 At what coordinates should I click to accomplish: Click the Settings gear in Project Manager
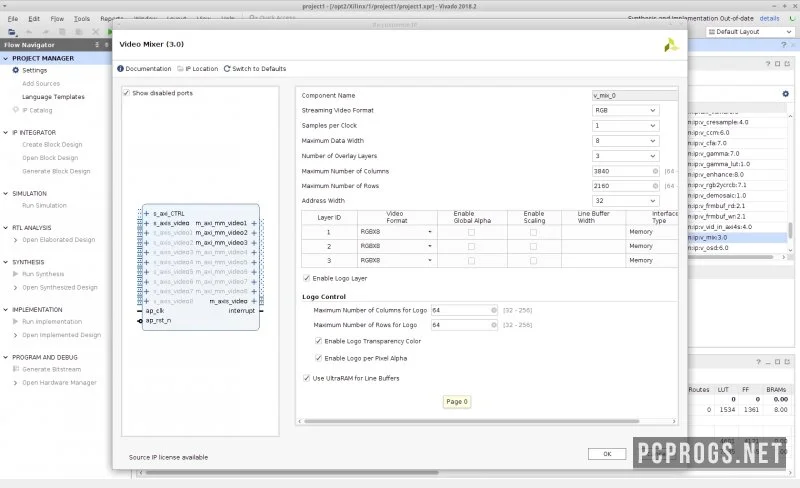pos(16,70)
